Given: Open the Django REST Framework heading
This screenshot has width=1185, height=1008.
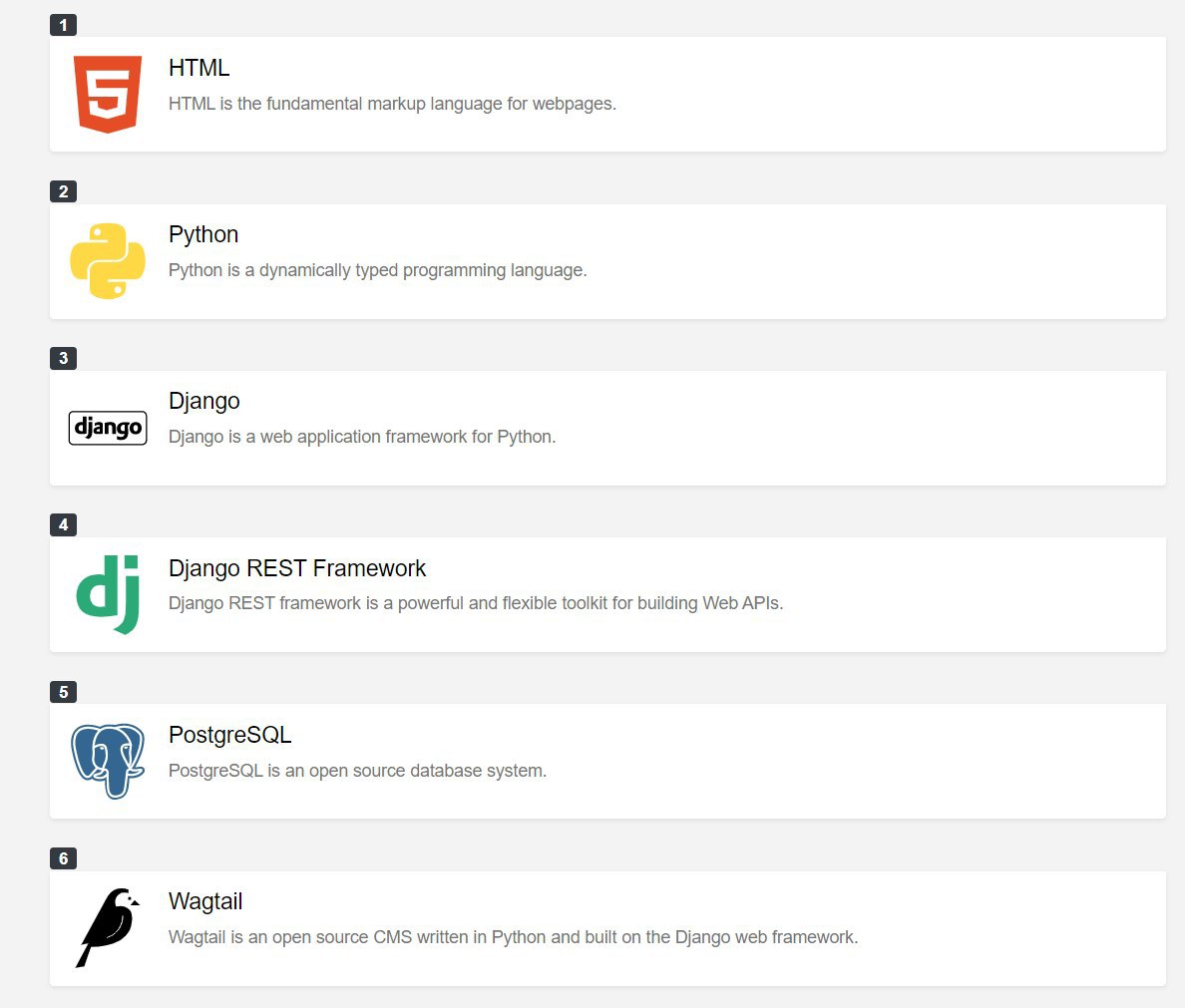Looking at the screenshot, I should point(297,568).
